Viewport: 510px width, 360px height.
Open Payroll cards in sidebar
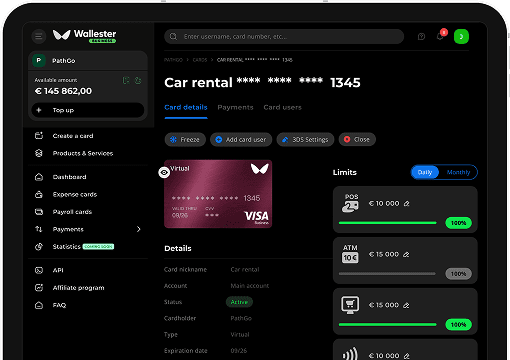tap(72, 212)
